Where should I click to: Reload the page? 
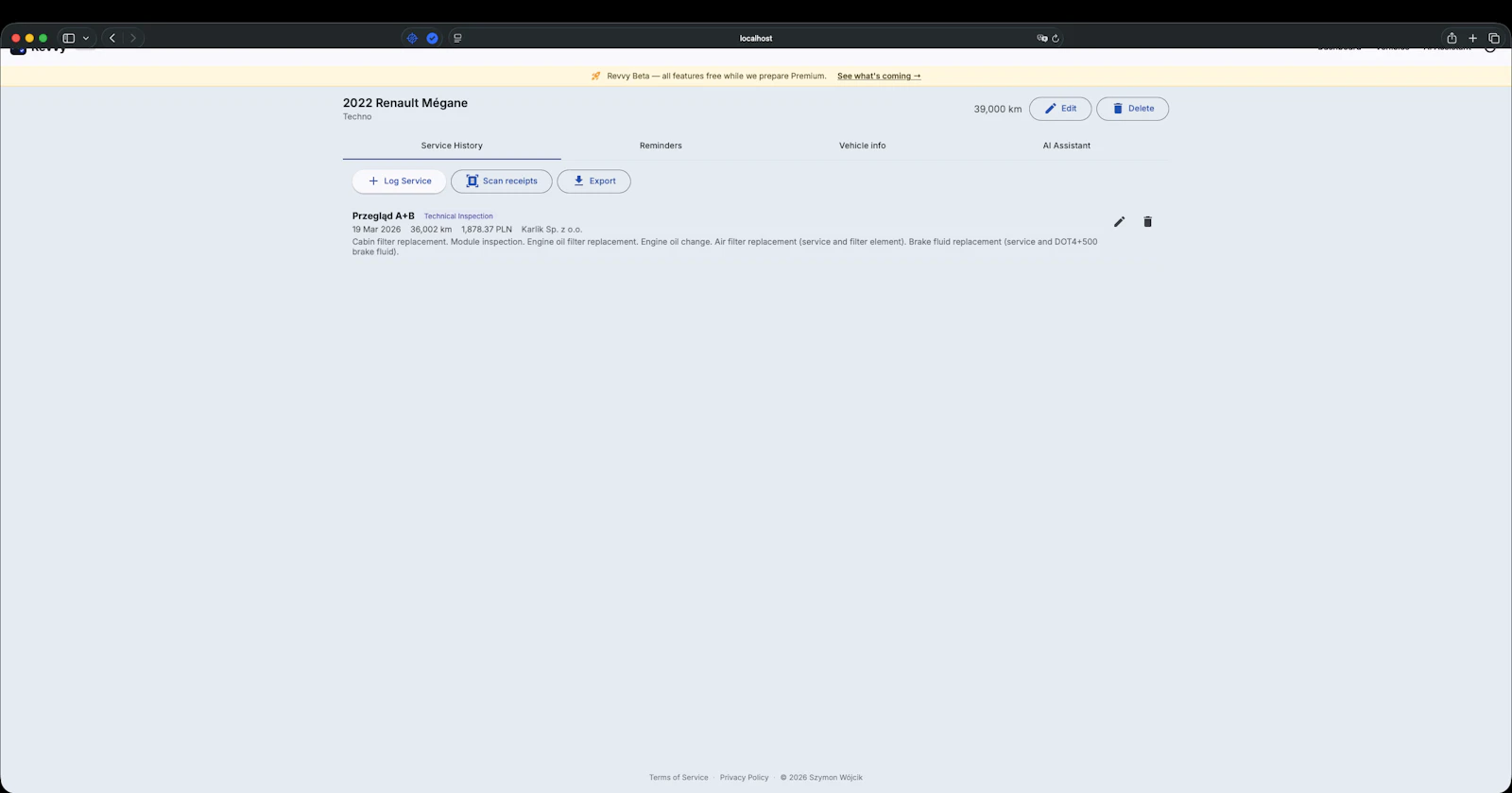[x=1056, y=39]
